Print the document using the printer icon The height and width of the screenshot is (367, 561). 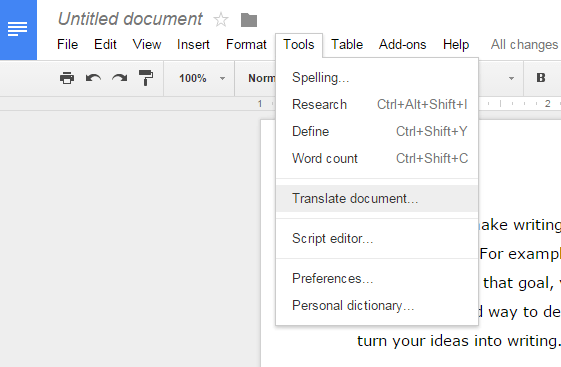(x=67, y=78)
